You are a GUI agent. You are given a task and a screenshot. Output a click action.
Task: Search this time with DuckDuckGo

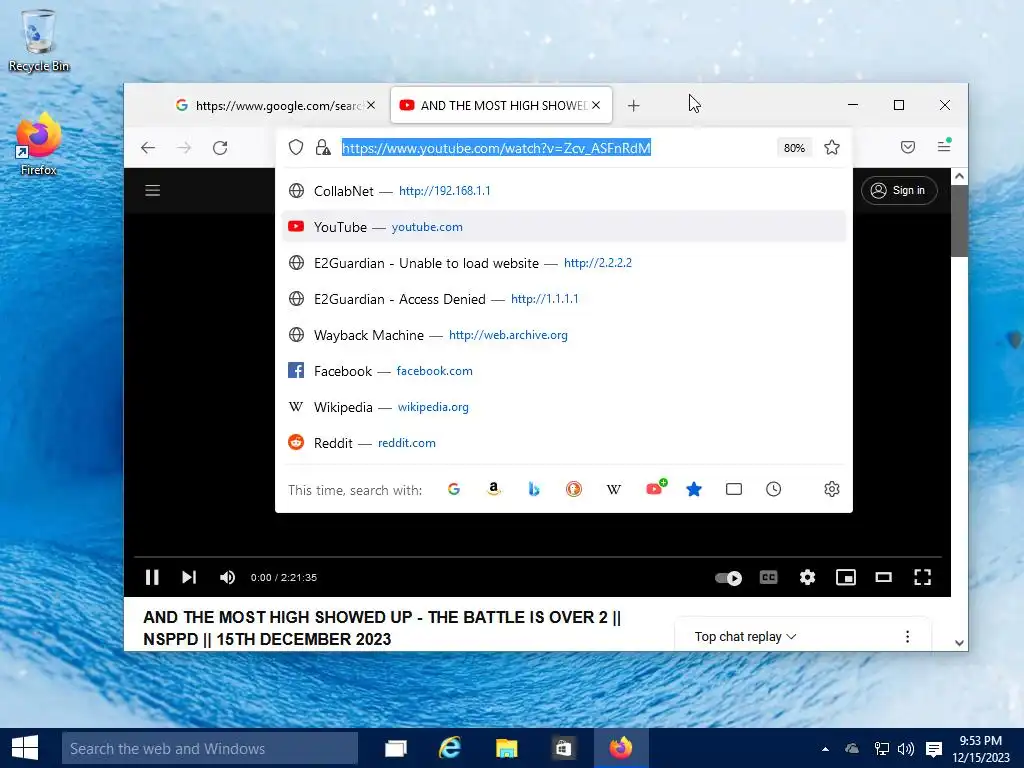click(x=573, y=489)
